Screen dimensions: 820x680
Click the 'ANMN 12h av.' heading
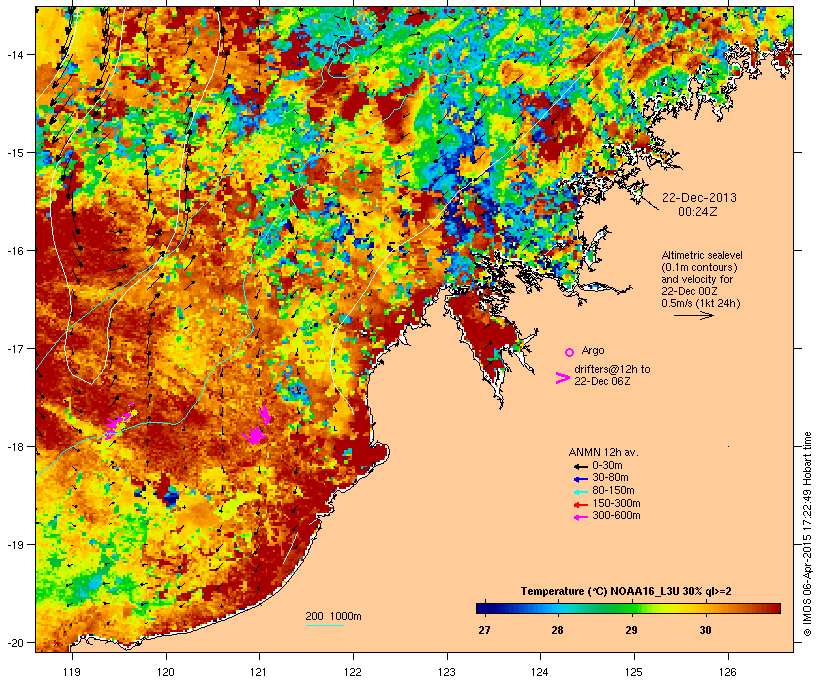click(x=603, y=452)
